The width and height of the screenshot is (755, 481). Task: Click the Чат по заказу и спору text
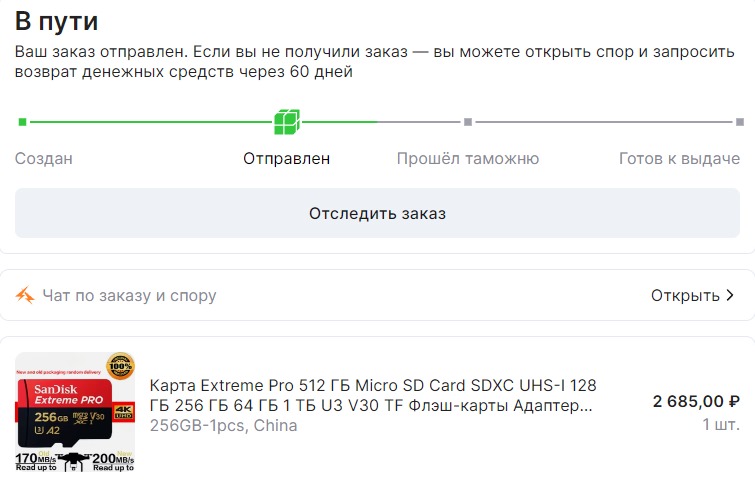pyautogui.click(x=129, y=295)
